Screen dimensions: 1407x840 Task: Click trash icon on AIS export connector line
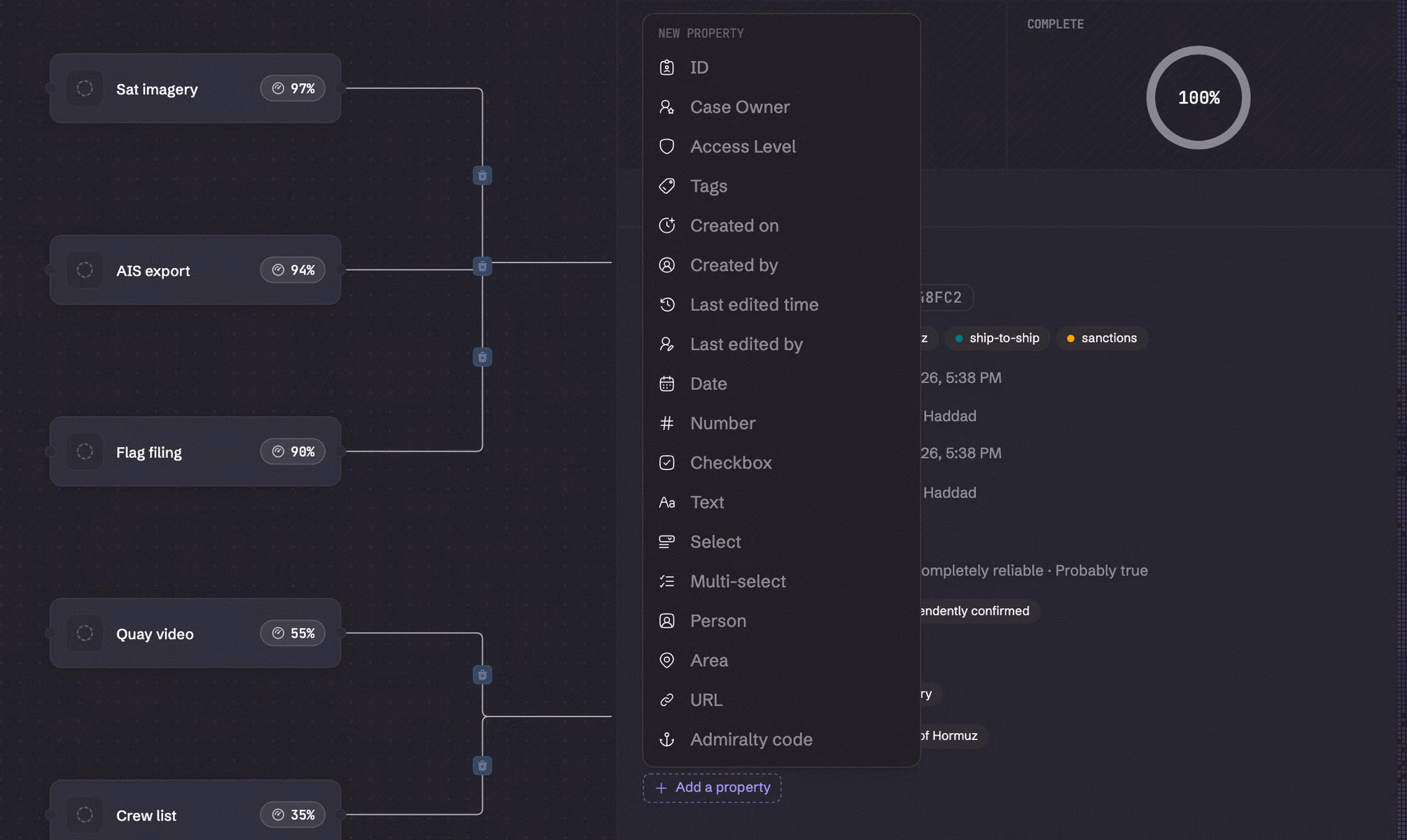[482, 267]
